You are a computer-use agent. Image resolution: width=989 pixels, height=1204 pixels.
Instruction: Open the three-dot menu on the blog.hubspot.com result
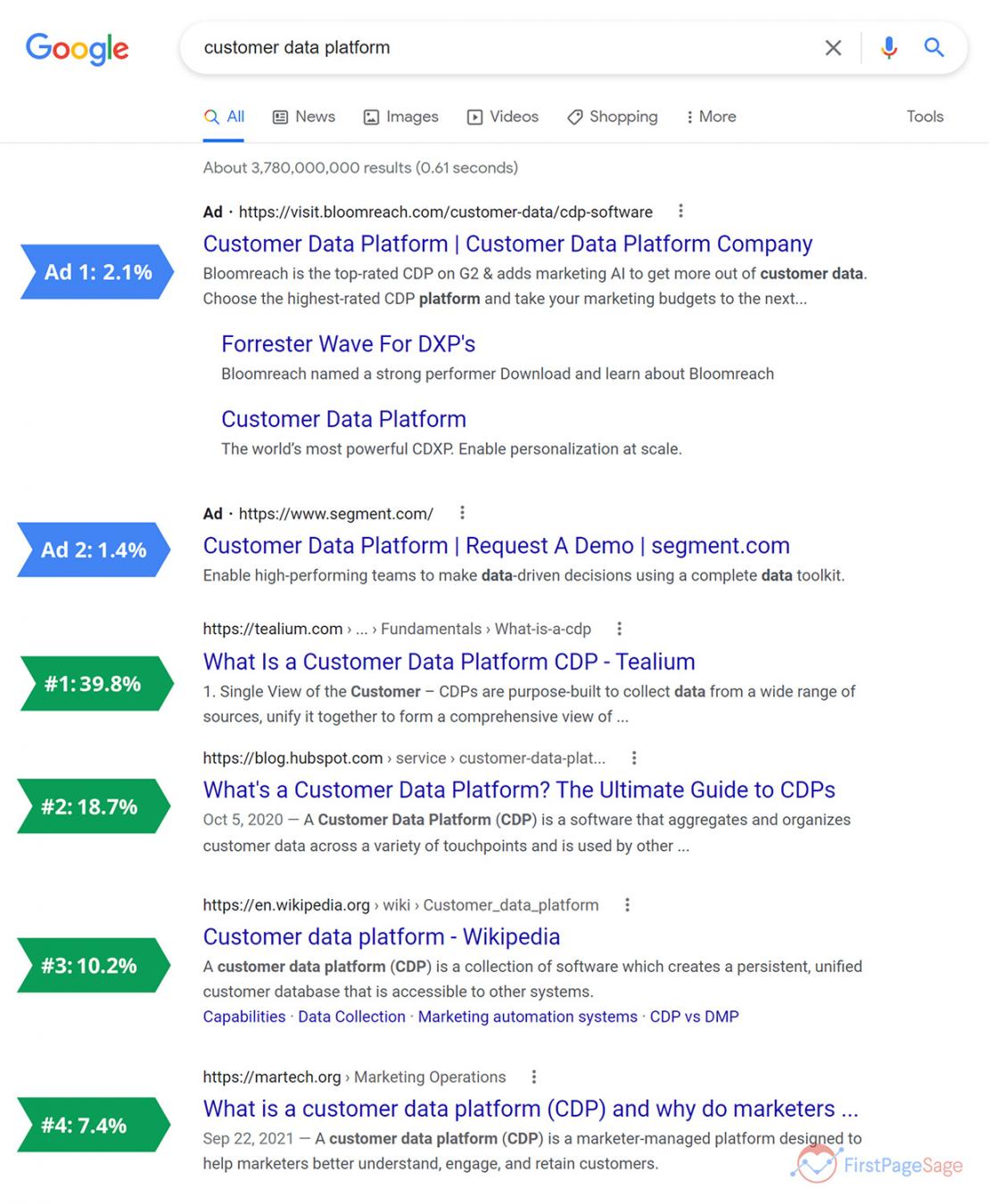point(633,758)
